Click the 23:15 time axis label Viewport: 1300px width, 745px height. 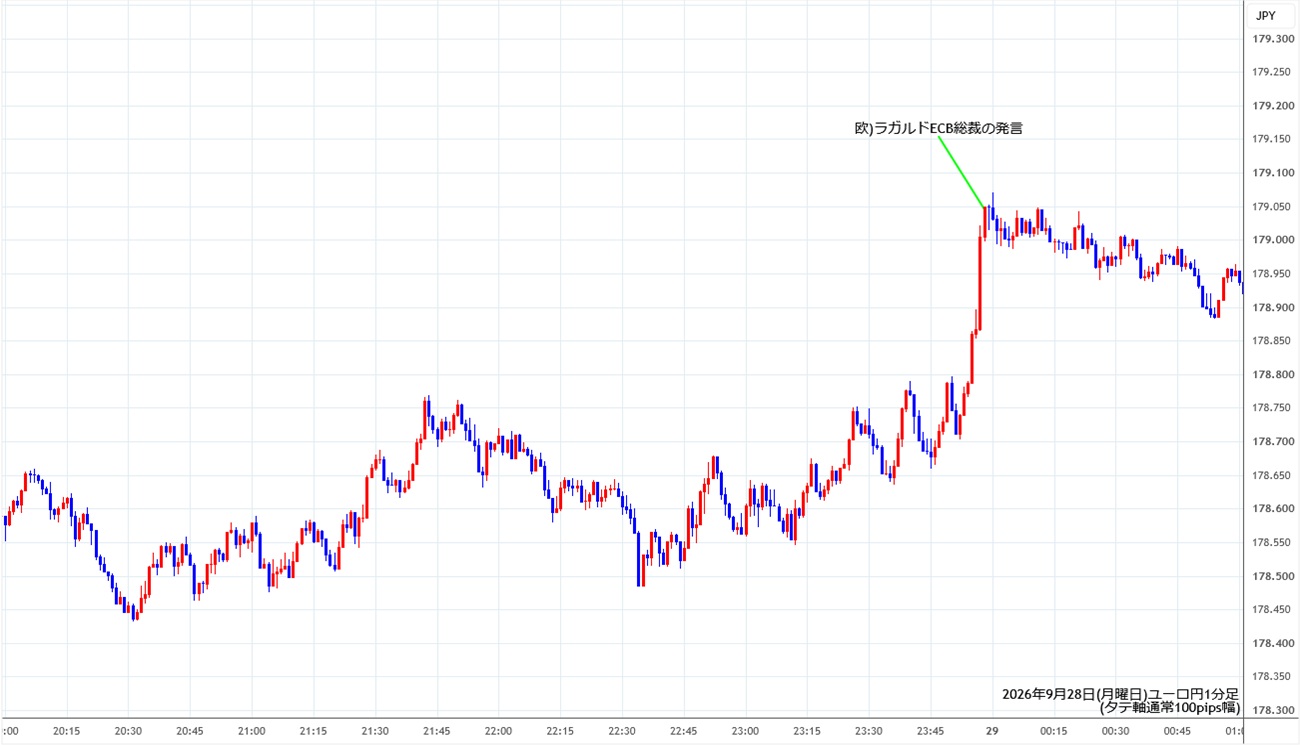point(807,732)
